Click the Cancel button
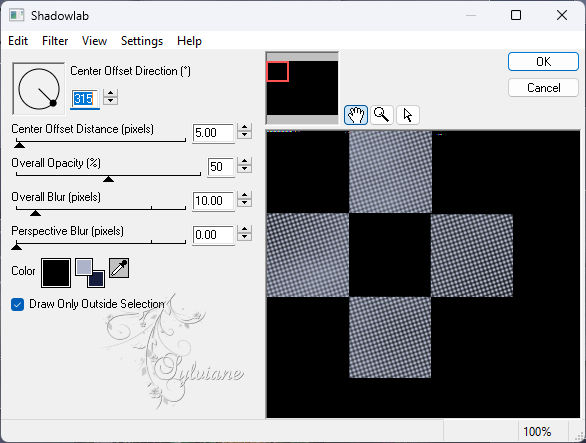 543,88
